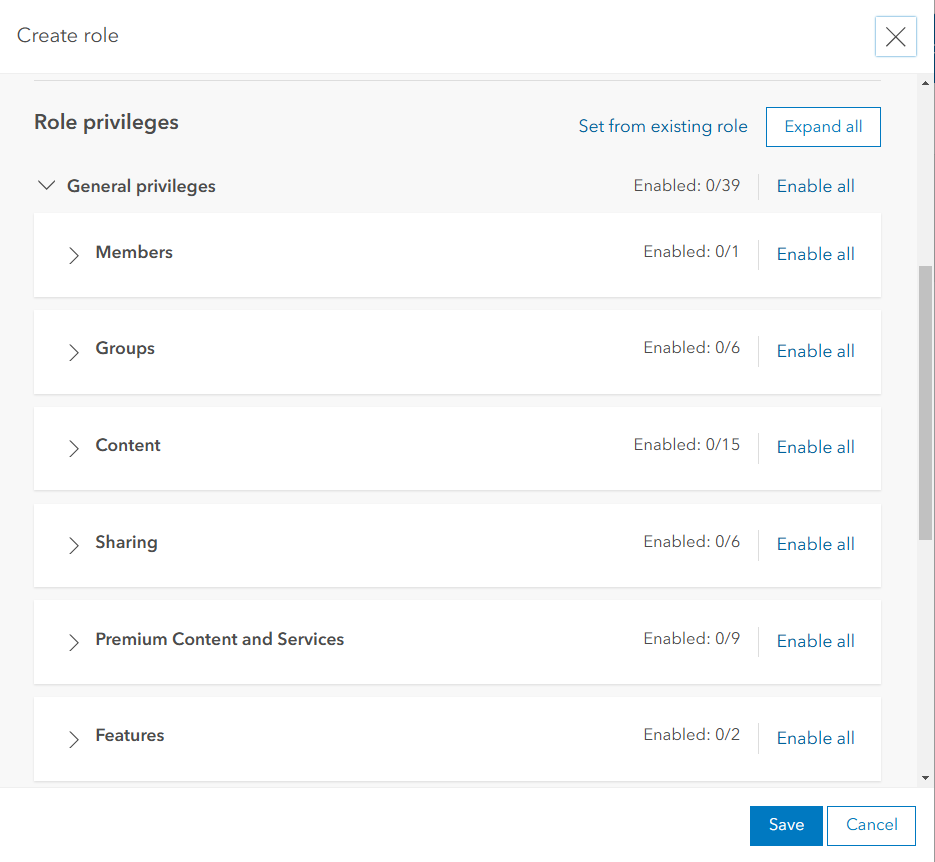
Task: Save the new role
Action: click(786, 825)
